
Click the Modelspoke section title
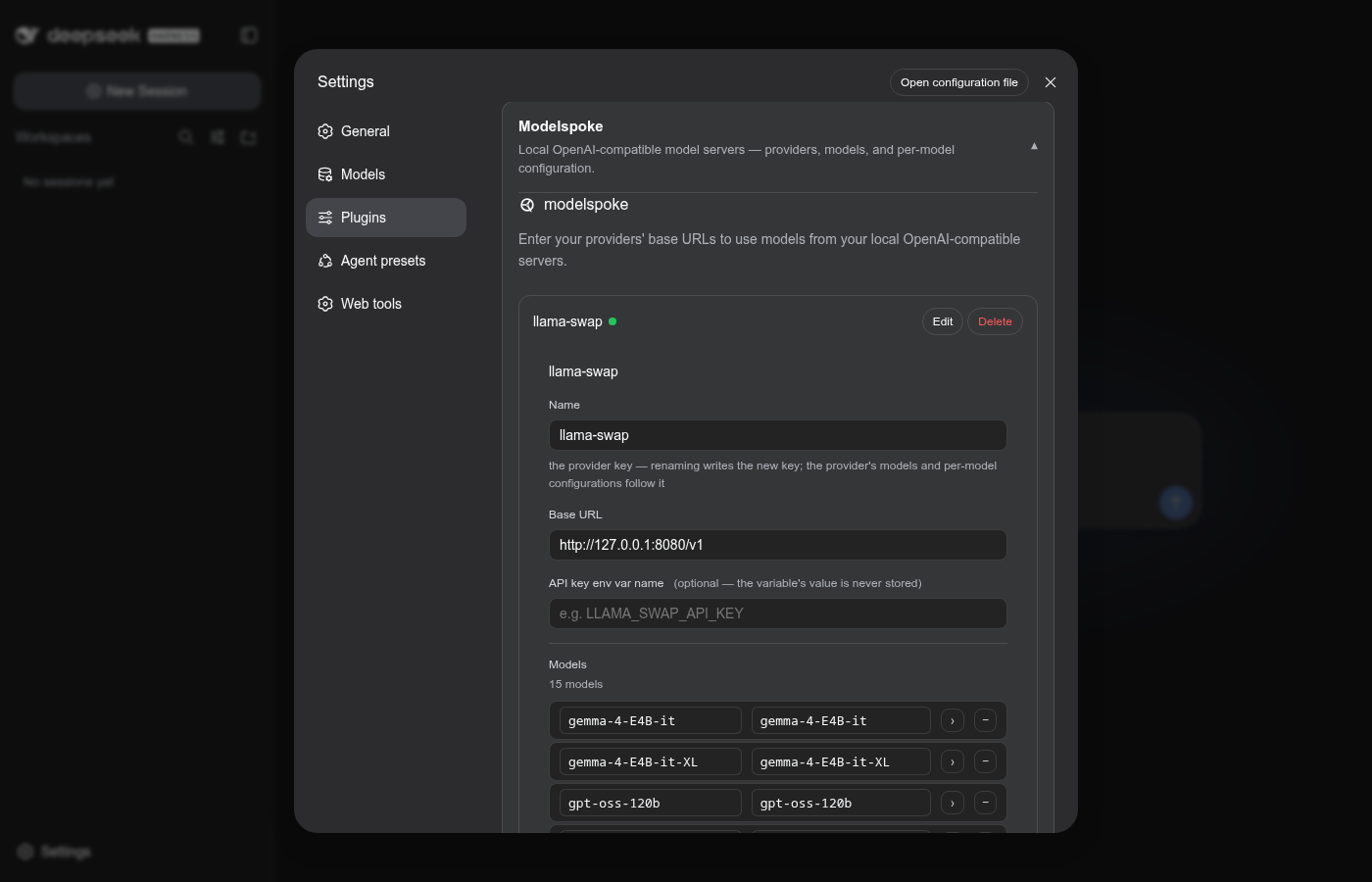(x=561, y=126)
